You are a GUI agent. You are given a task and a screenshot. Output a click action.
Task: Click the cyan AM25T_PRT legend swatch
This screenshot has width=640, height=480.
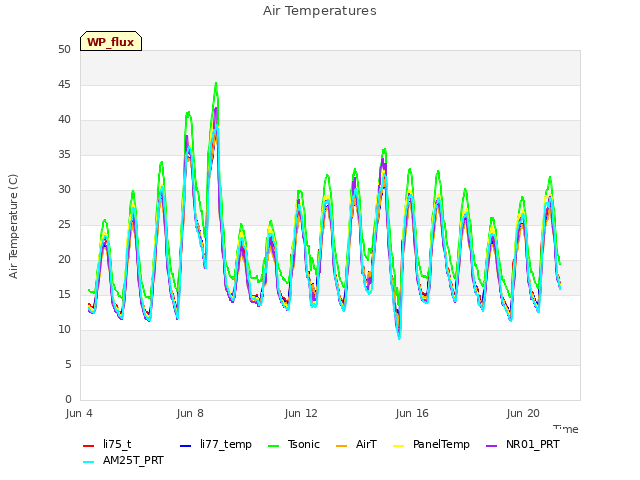point(89,462)
